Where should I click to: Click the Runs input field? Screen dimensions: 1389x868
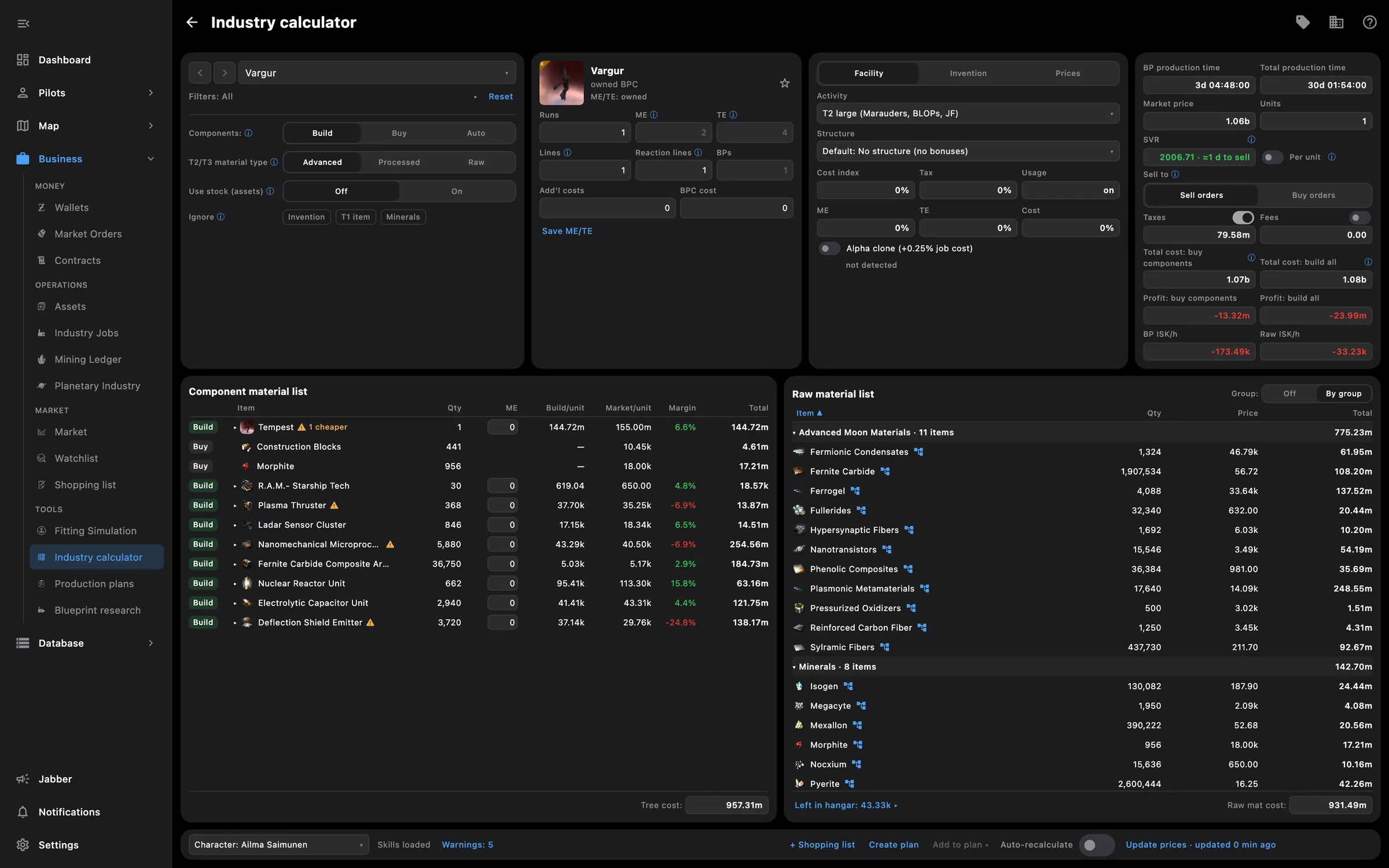click(x=585, y=133)
